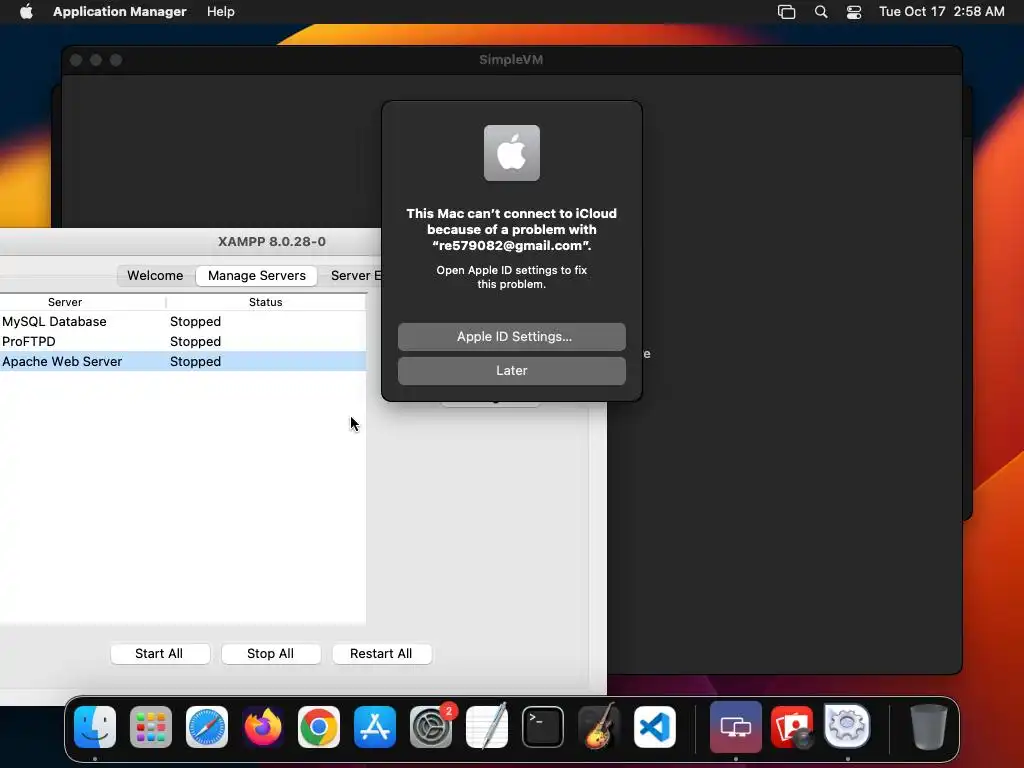
Task: Click Stopped status of MySQL Database
Action: click(195, 321)
